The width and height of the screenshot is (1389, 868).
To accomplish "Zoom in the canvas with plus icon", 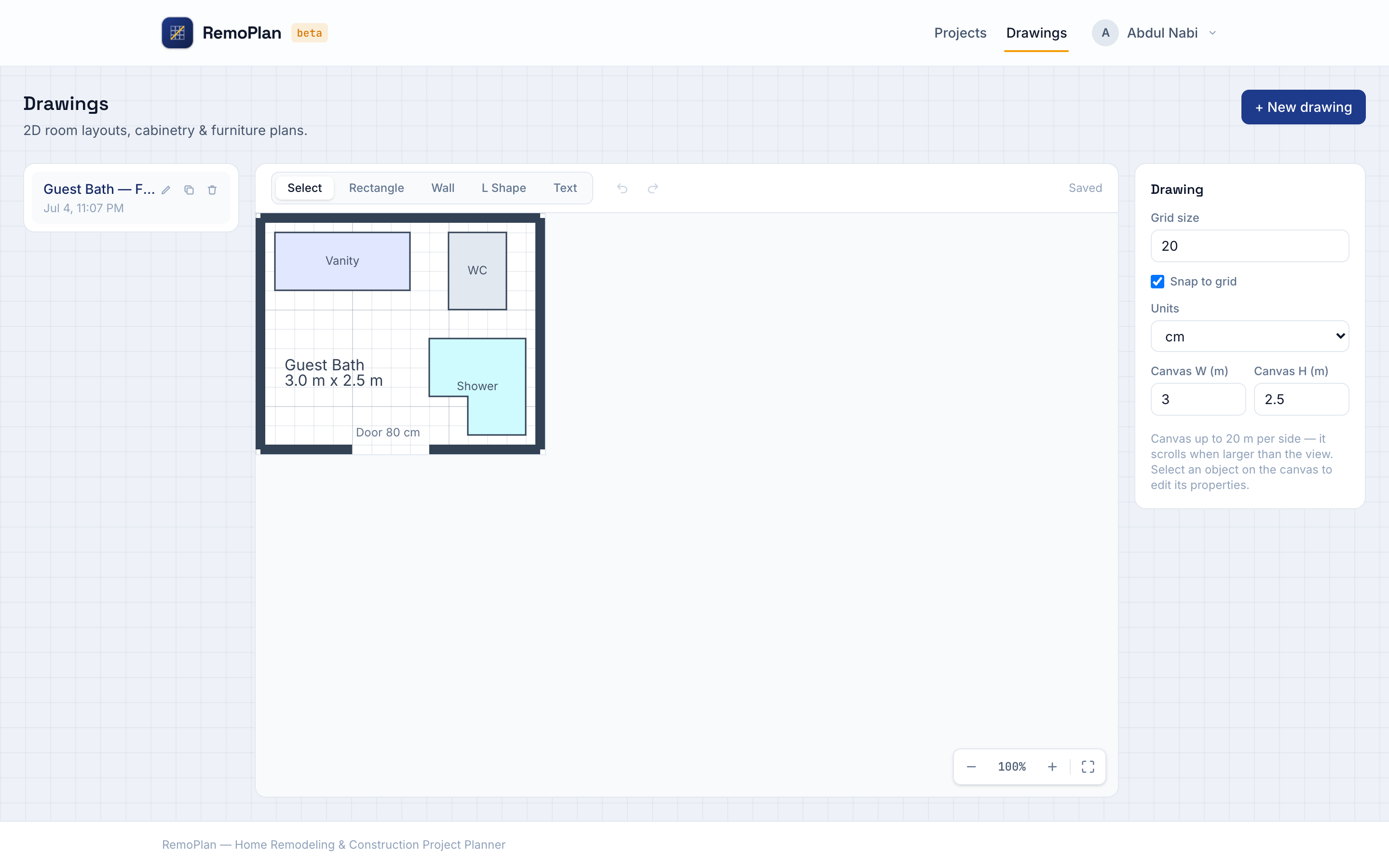I will (x=1052, y=767).
